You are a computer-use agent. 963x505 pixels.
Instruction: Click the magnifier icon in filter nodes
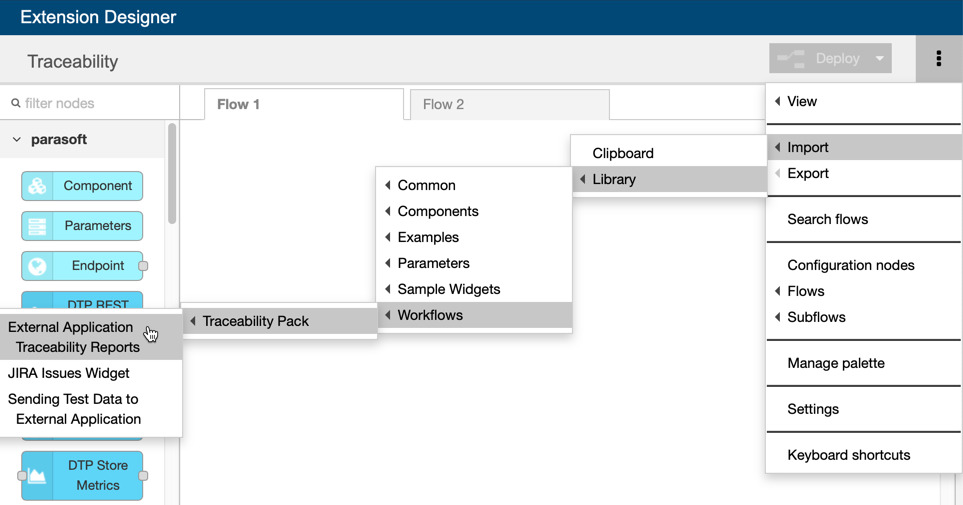tap(16, 103)
